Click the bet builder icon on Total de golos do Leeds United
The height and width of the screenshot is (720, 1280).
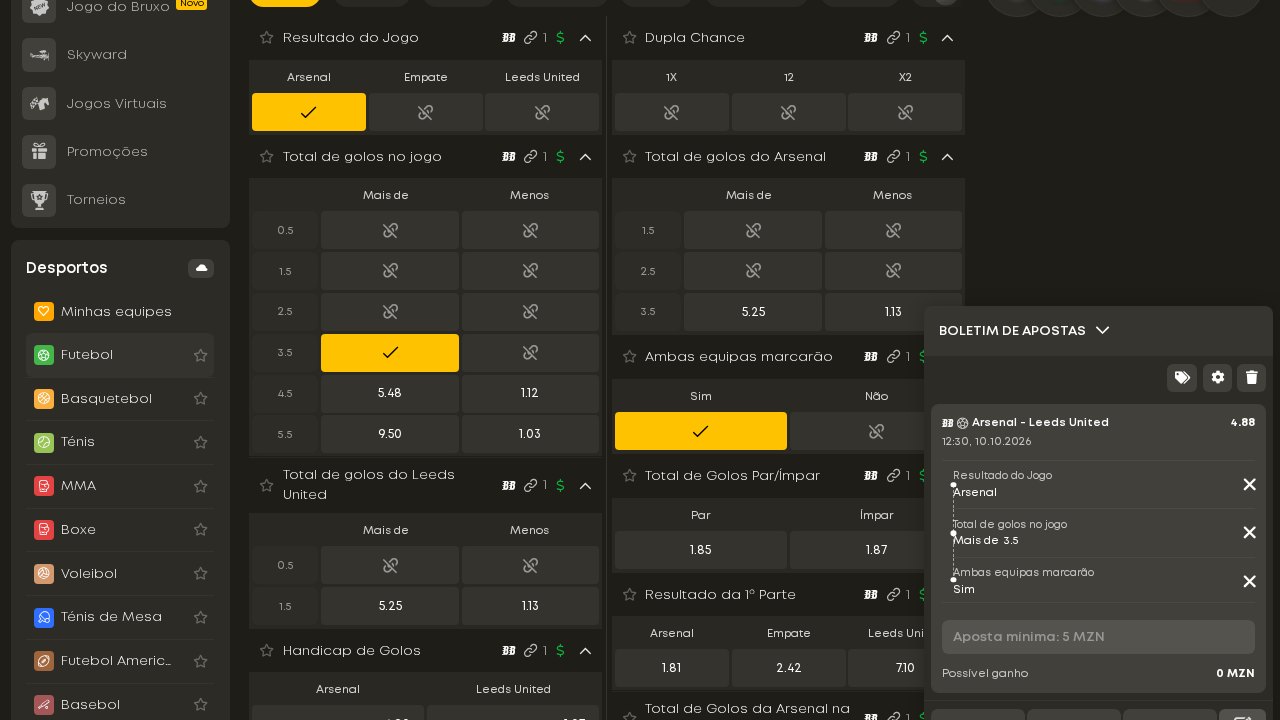508,485
